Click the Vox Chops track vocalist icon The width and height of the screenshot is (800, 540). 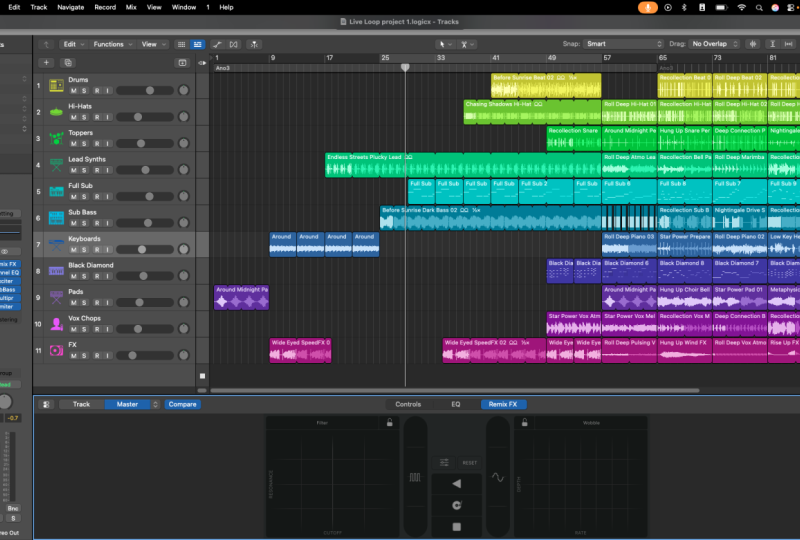56,324
